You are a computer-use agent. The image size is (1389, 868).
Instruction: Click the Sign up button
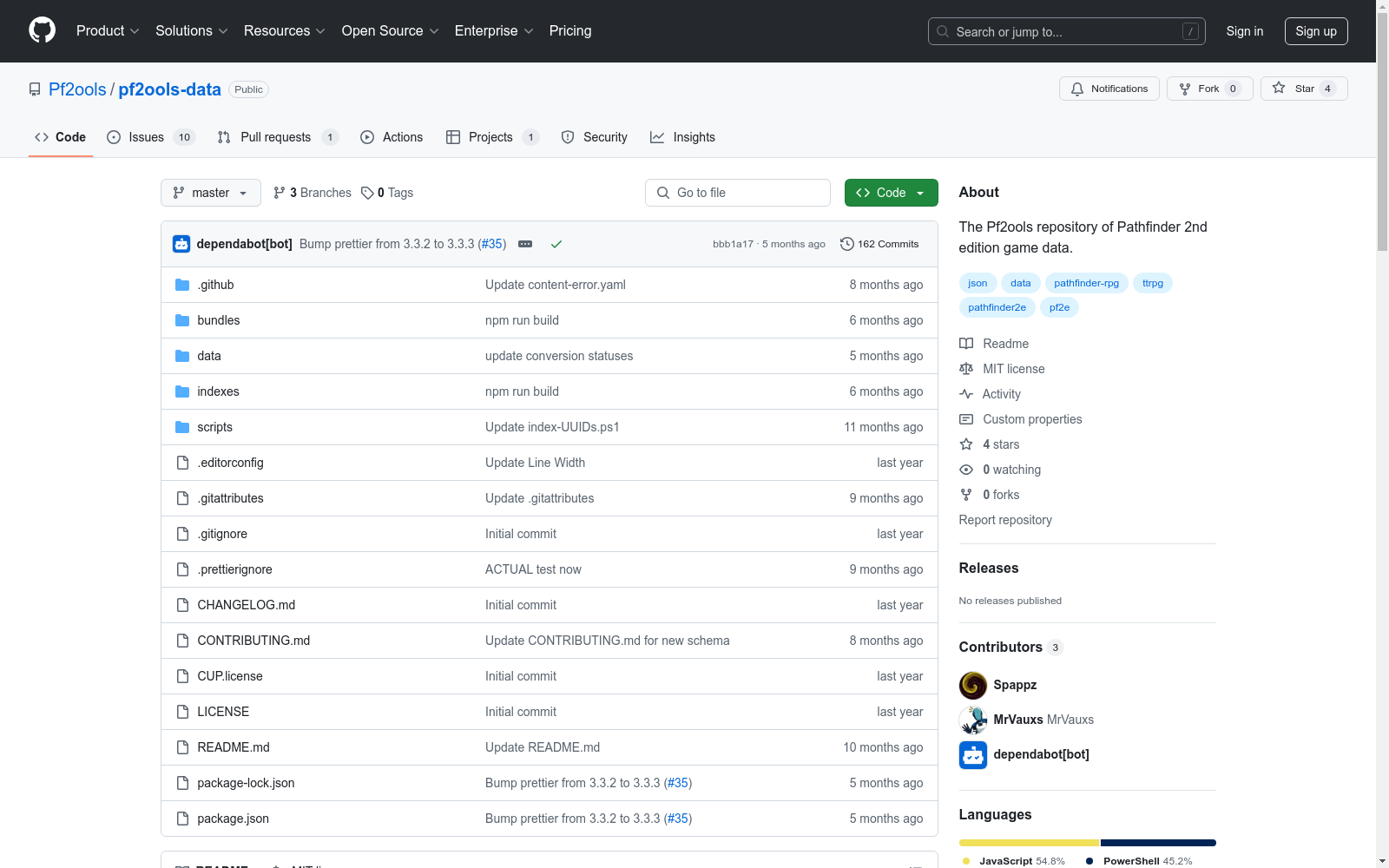(x=1316, y=31)
